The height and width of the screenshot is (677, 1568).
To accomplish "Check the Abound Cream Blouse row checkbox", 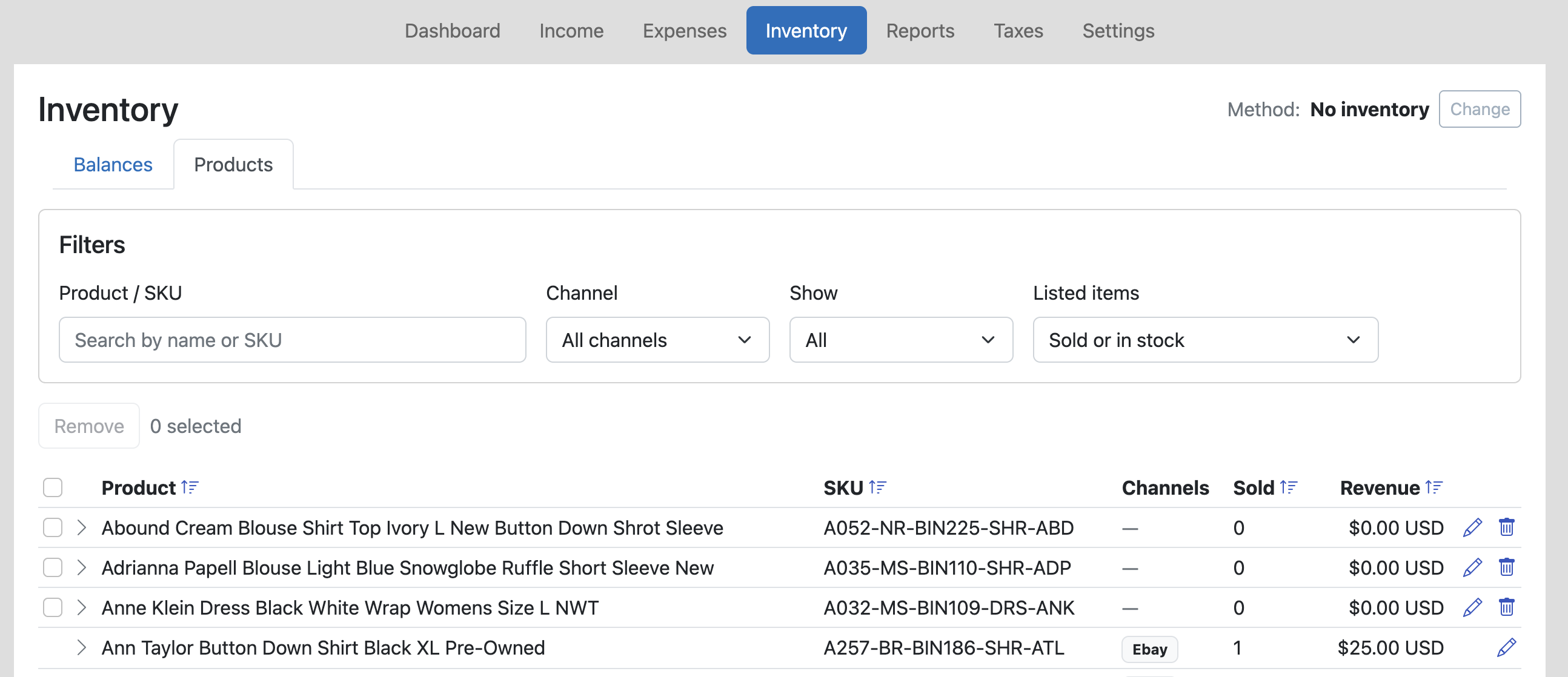I will tap(53, 527).
